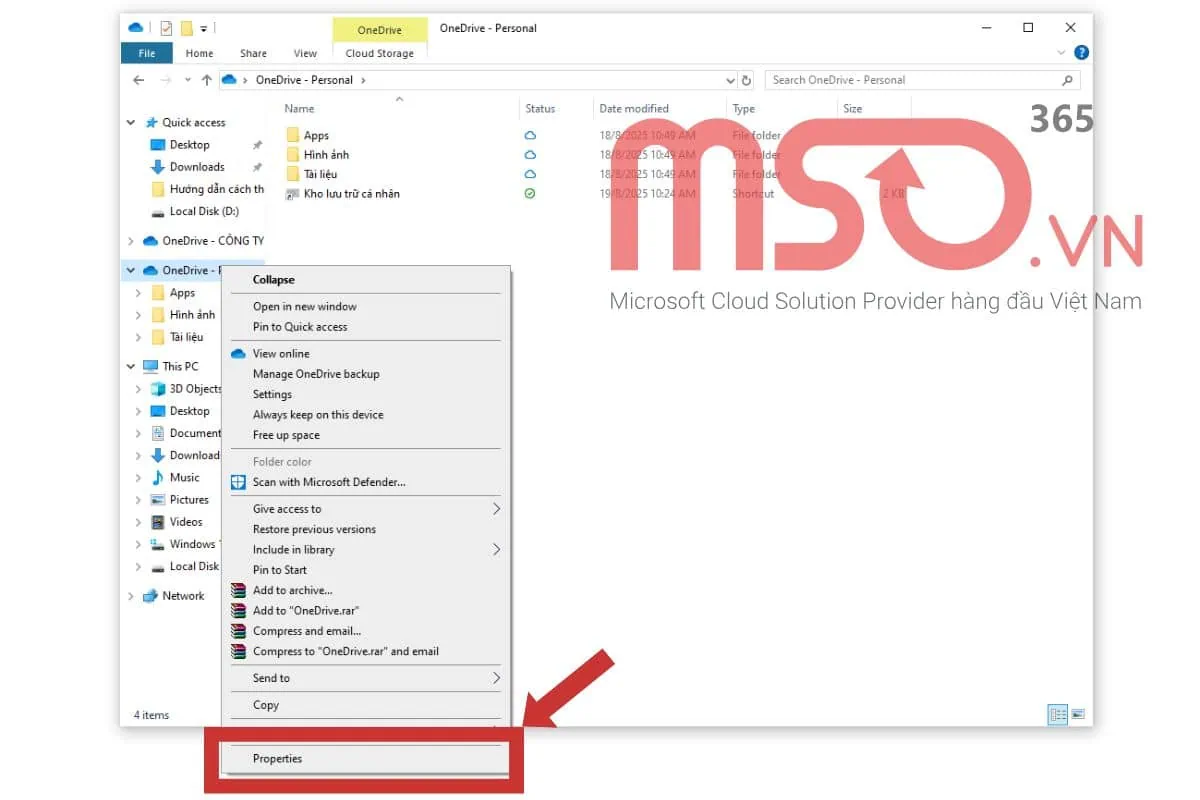Screen dimensions: 1200x800
Task: Expand the OneDrive - CÔNG TY node
Action: 131,241
